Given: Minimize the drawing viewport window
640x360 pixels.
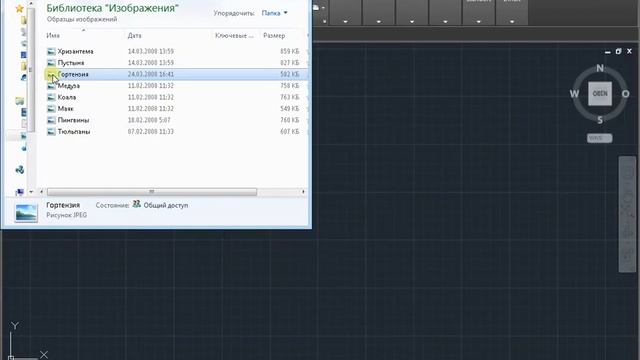Looking at the screenshot, I should coord(608,51).
